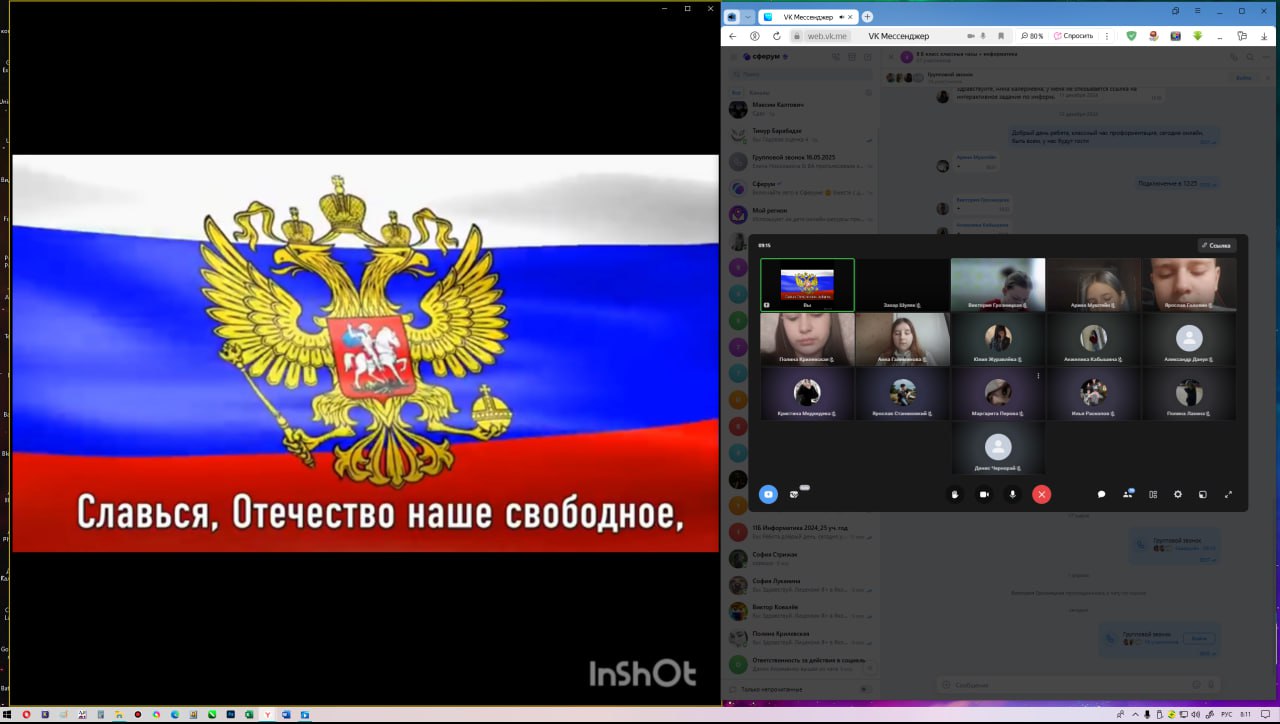Open the green shield protection extension
Viewport: 1280px width, 724px height.
coord(1131,36)
